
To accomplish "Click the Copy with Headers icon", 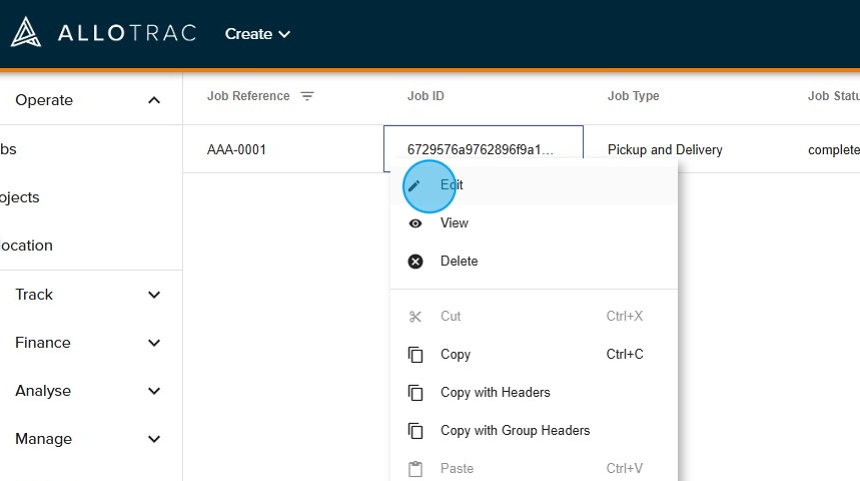I will point(415,393).
